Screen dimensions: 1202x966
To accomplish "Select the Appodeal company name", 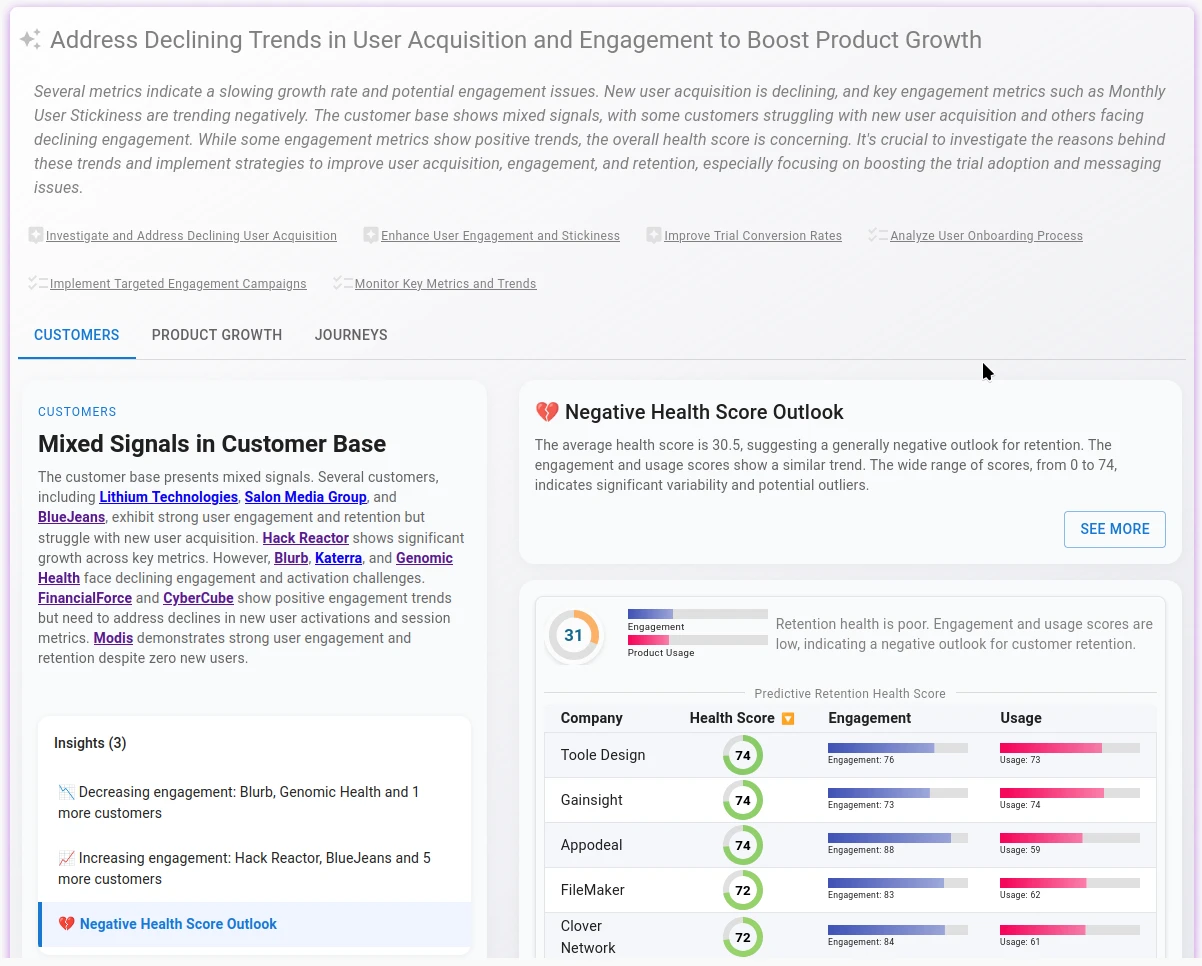I will pyautogui.click(x=592, y=845).
